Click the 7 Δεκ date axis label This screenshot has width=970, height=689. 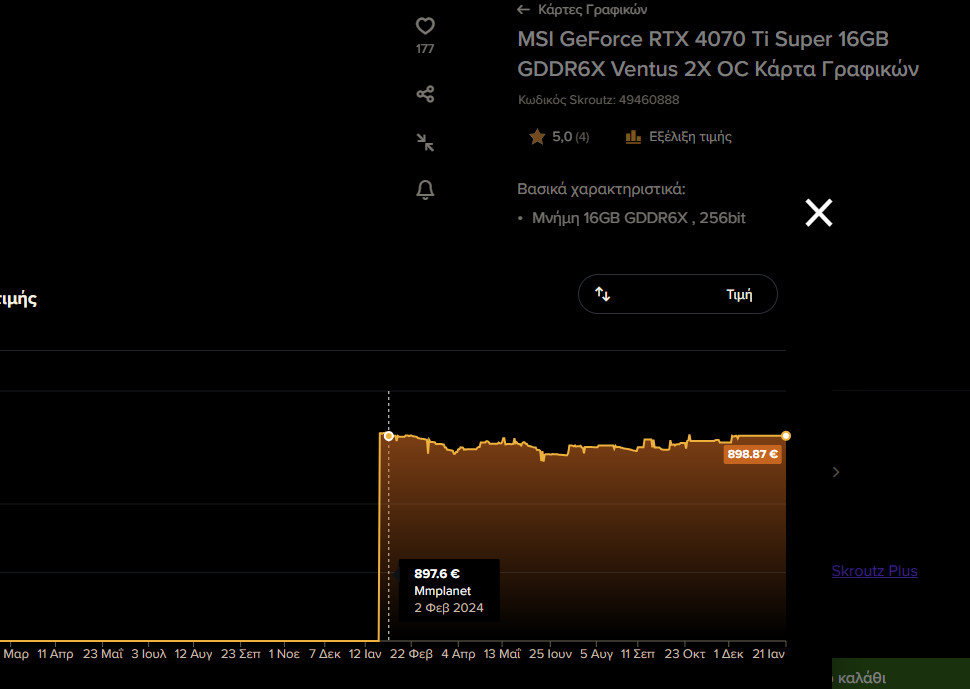325,654
